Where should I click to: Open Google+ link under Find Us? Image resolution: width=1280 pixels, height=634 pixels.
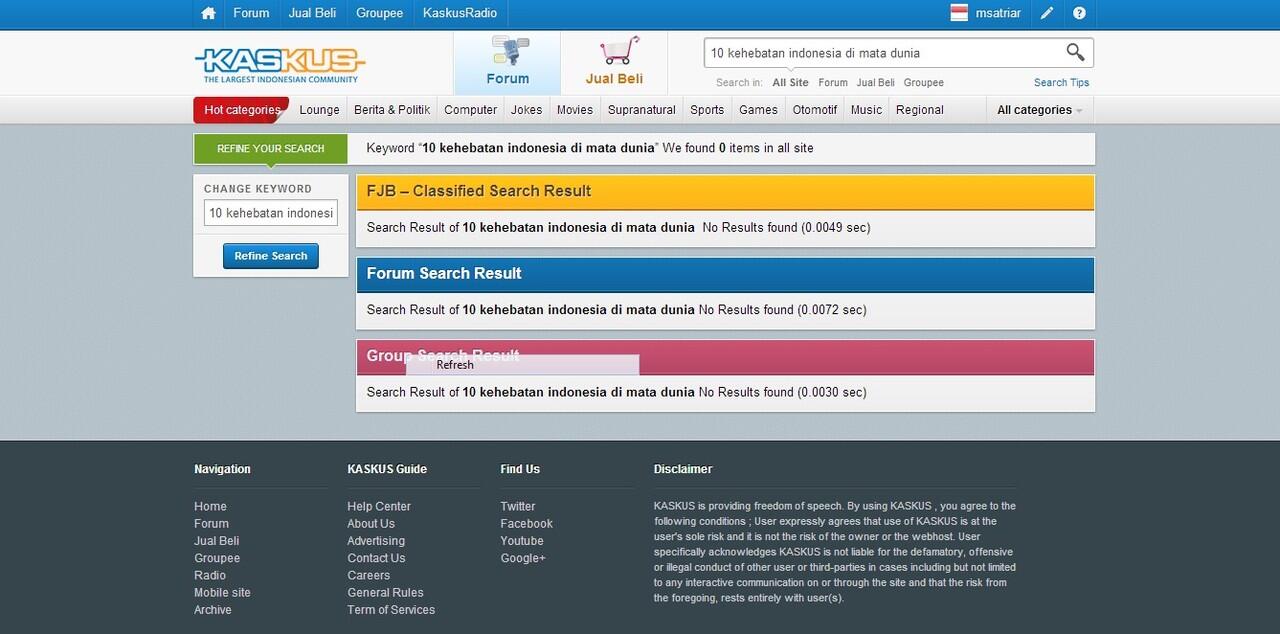523,558
